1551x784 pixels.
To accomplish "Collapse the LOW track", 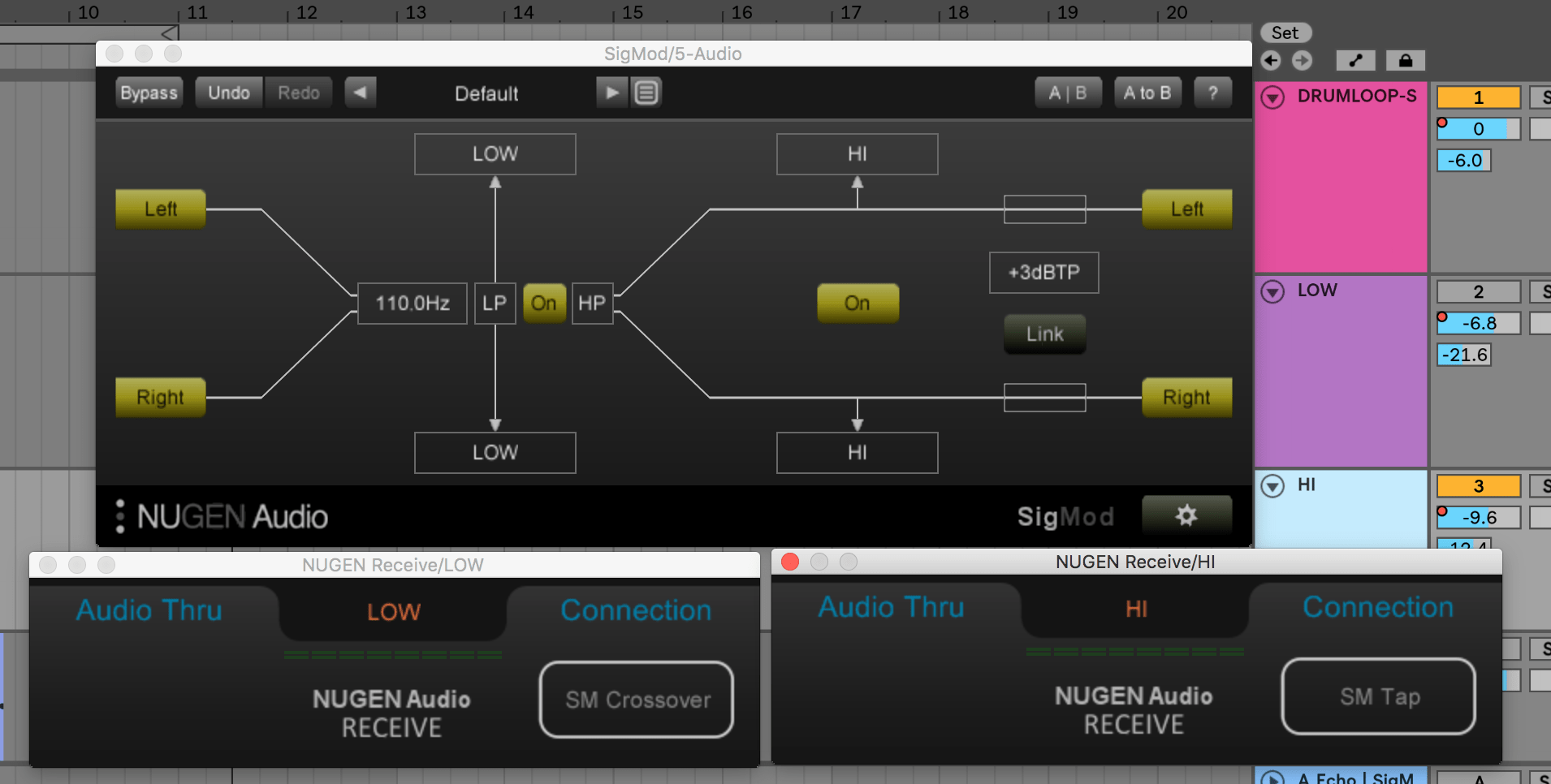I will coord(1272,291).
